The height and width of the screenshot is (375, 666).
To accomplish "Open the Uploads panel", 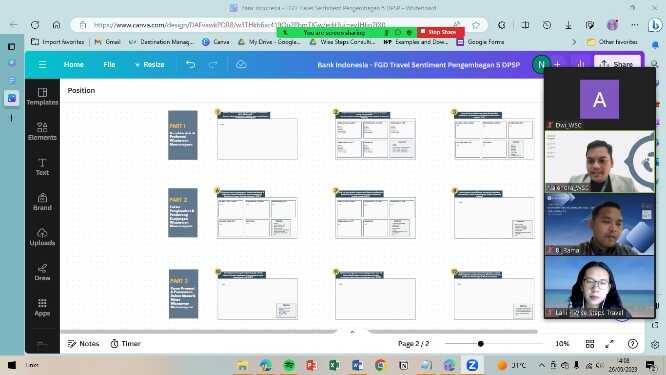I will click(42, 237).
